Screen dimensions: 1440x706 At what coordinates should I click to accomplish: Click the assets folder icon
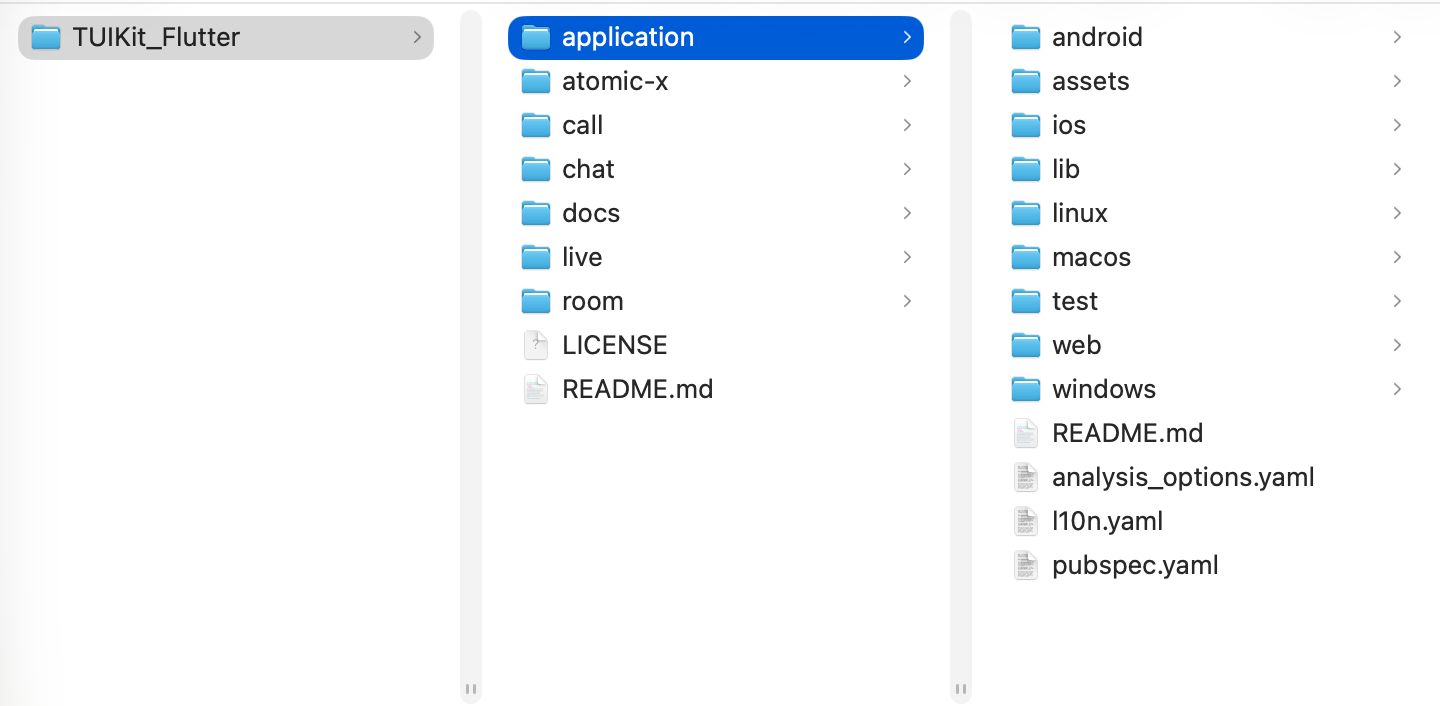point(1026,82)
